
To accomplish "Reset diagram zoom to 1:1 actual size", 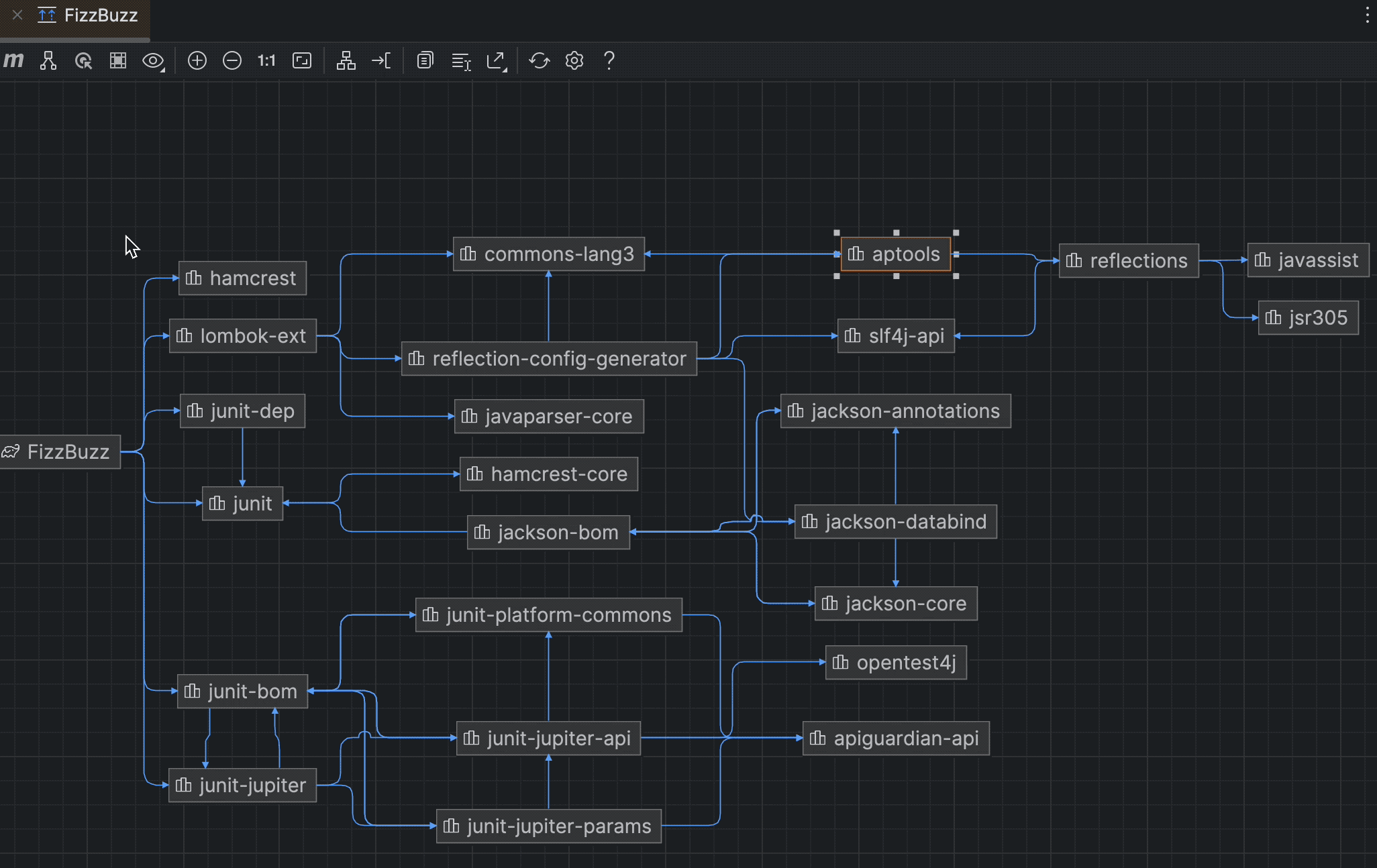I will (266, 60).
